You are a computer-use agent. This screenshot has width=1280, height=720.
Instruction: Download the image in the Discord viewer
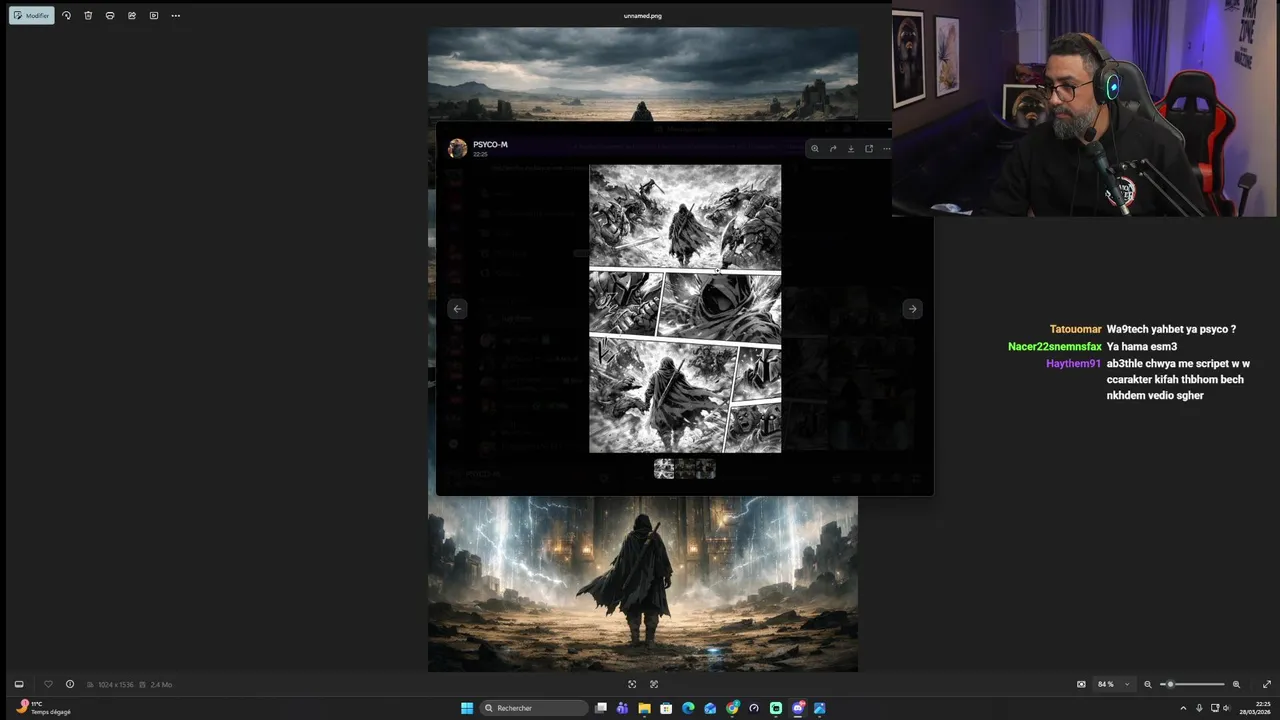click(x=851, y=149)
